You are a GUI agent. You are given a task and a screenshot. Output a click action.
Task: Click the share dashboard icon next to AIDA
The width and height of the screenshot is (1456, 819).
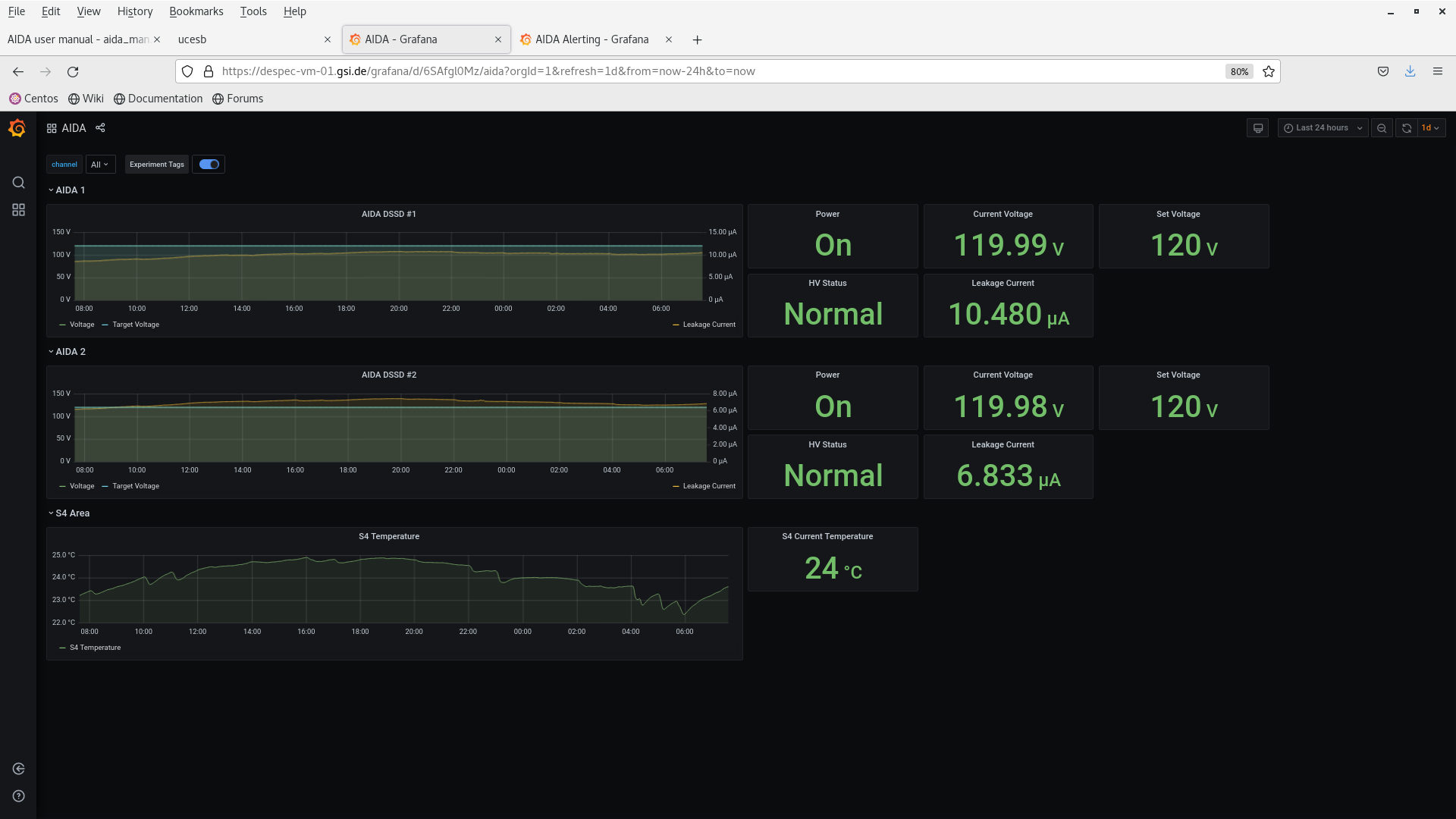pyautogui.click(x=100, y=128)
